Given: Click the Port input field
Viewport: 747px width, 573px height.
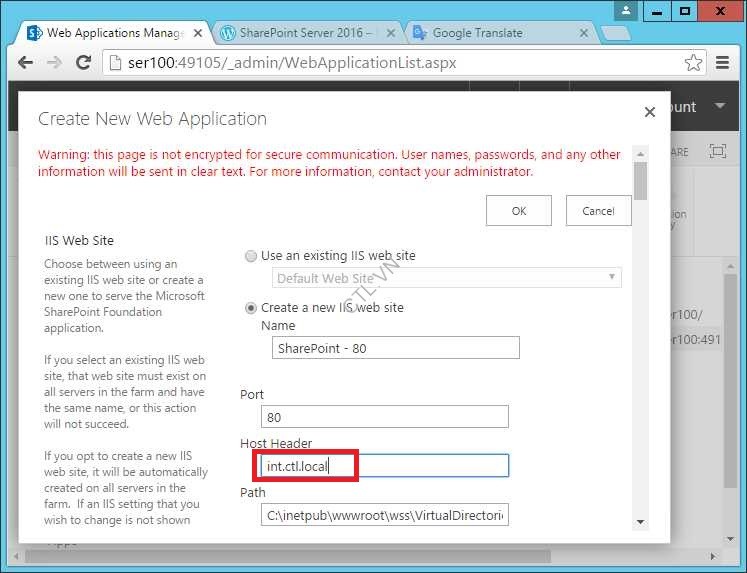Looking at the screenshot, I should (x=384, y=416).
